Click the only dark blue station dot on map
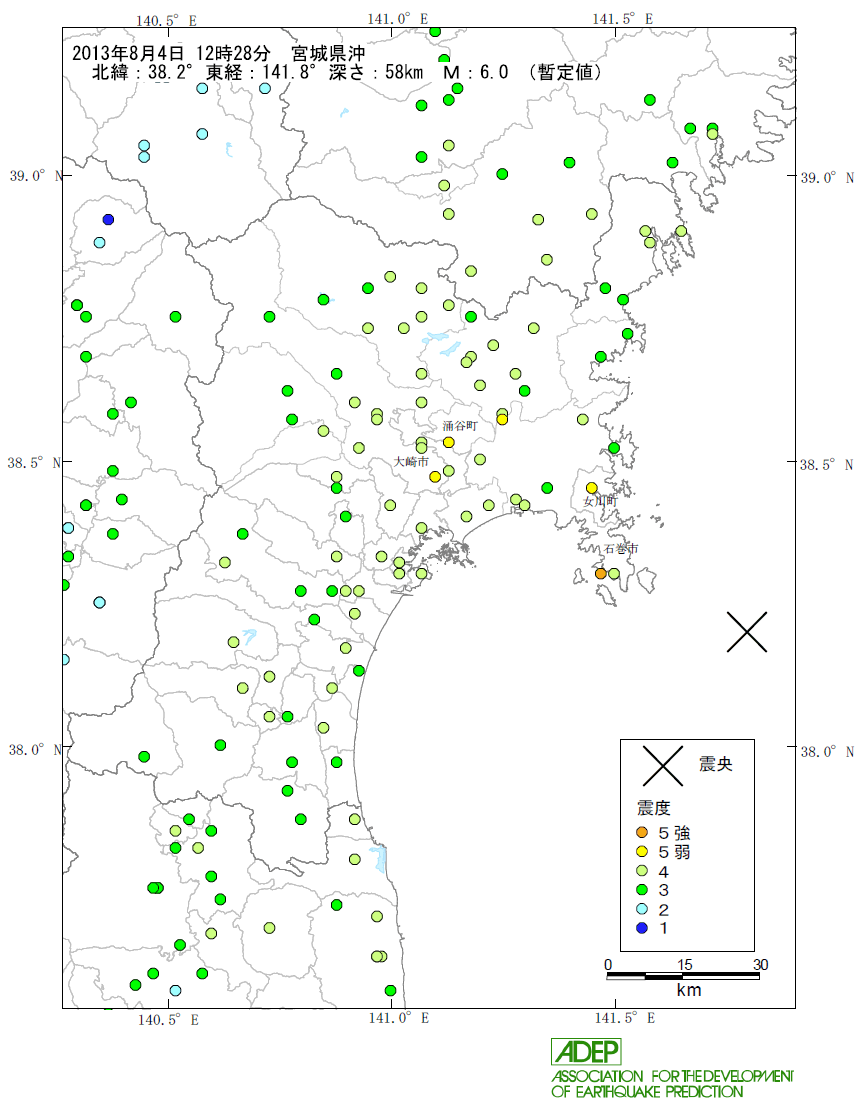 (108, 219)
